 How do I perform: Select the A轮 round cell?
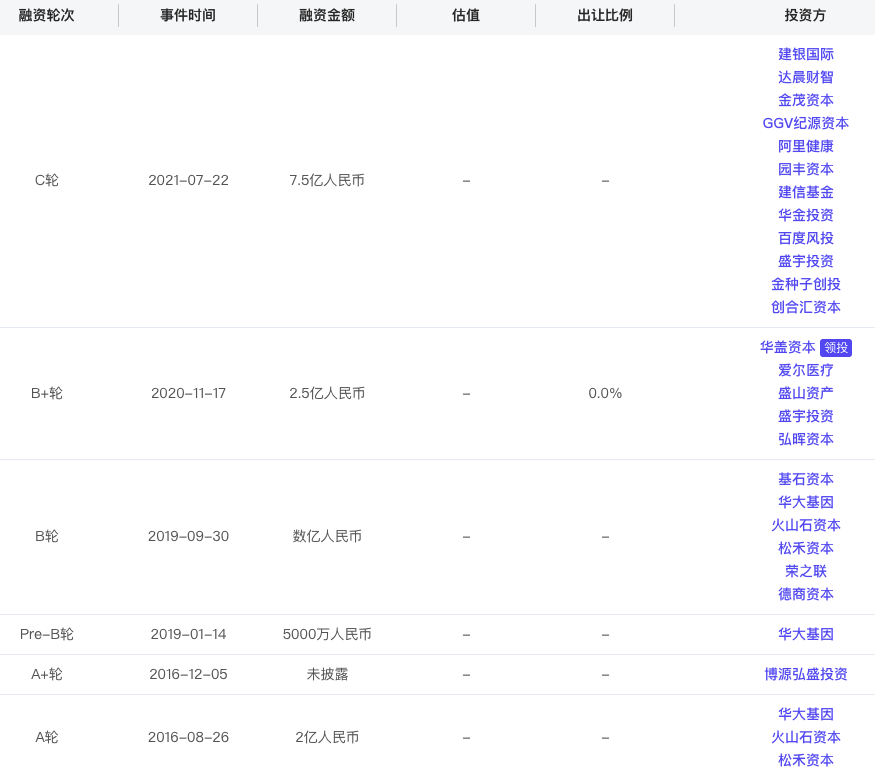(x=46, y=737)
